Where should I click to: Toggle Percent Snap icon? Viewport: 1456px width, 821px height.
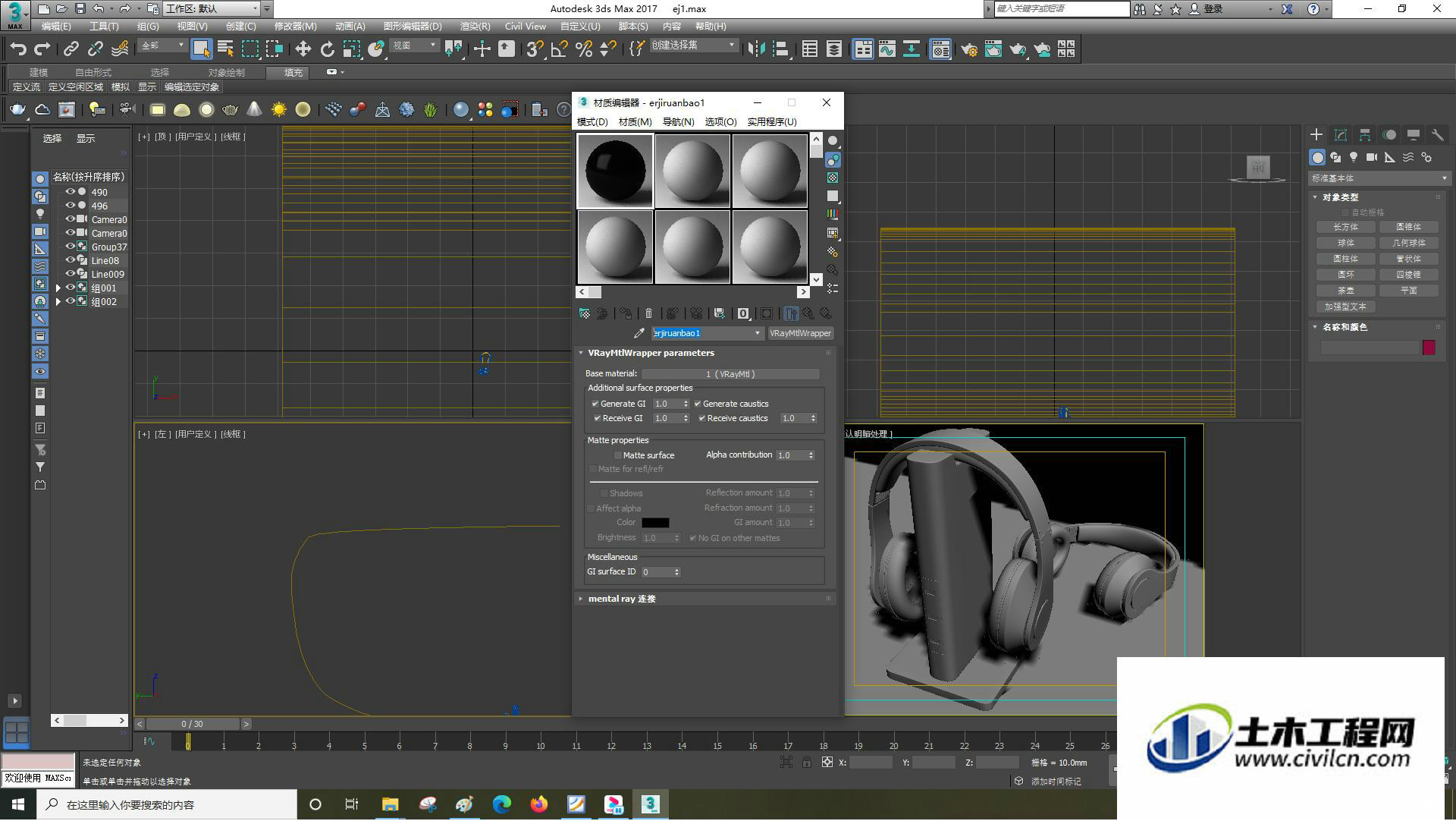(584, 49)
